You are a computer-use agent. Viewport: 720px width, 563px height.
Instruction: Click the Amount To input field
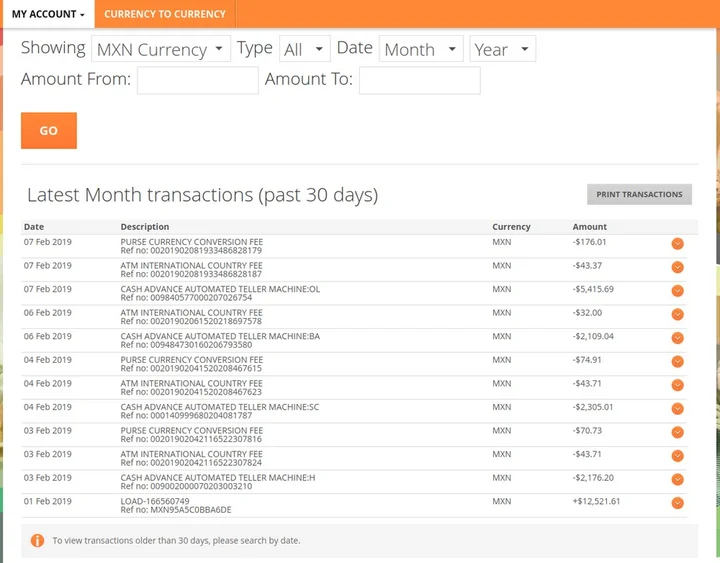point(419,80)
